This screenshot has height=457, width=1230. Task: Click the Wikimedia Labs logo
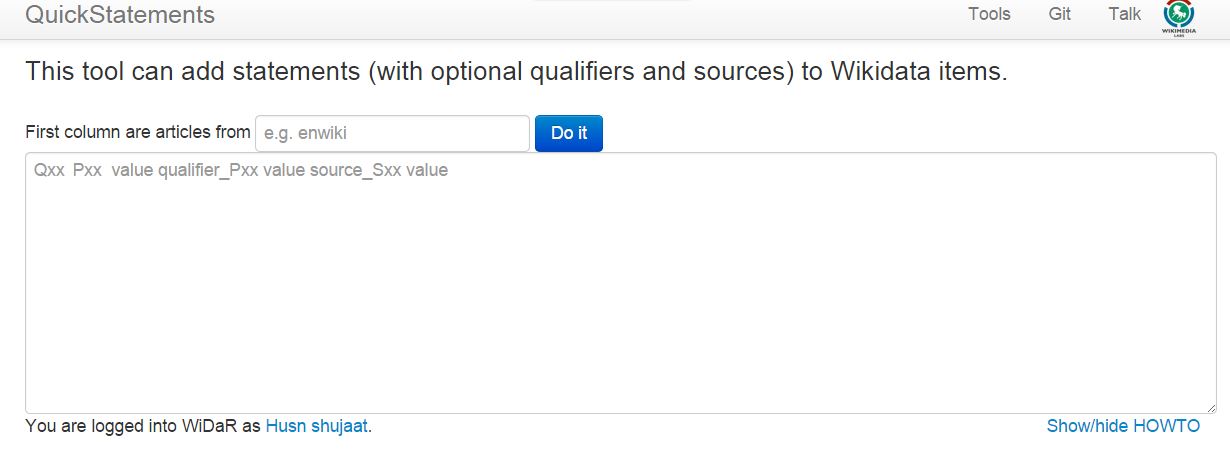(1179, 17)
